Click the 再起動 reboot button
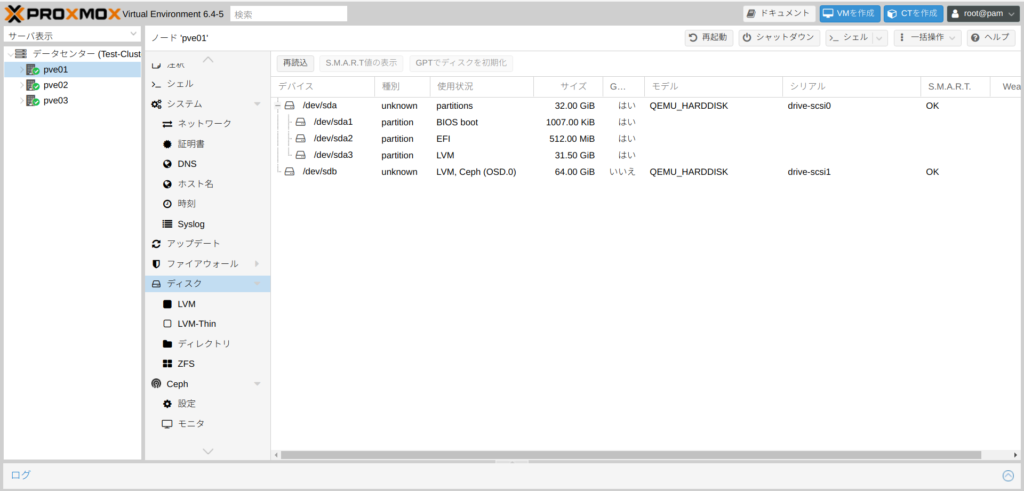This screenshot has height=491, width=1024. pos(709,38)
